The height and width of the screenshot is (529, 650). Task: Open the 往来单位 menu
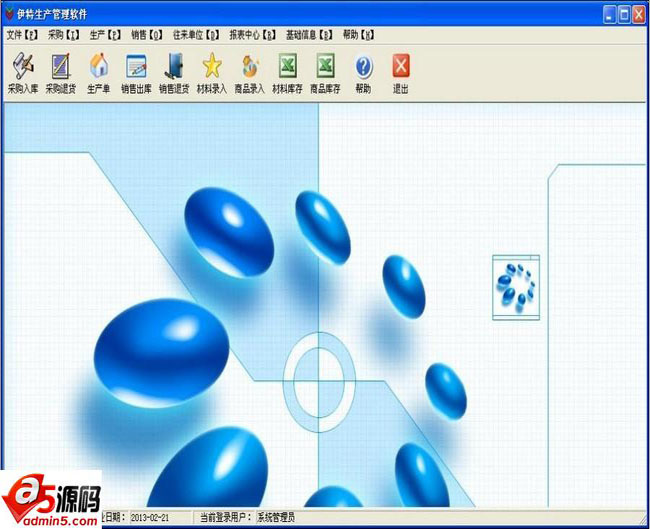tap(196, 35)
